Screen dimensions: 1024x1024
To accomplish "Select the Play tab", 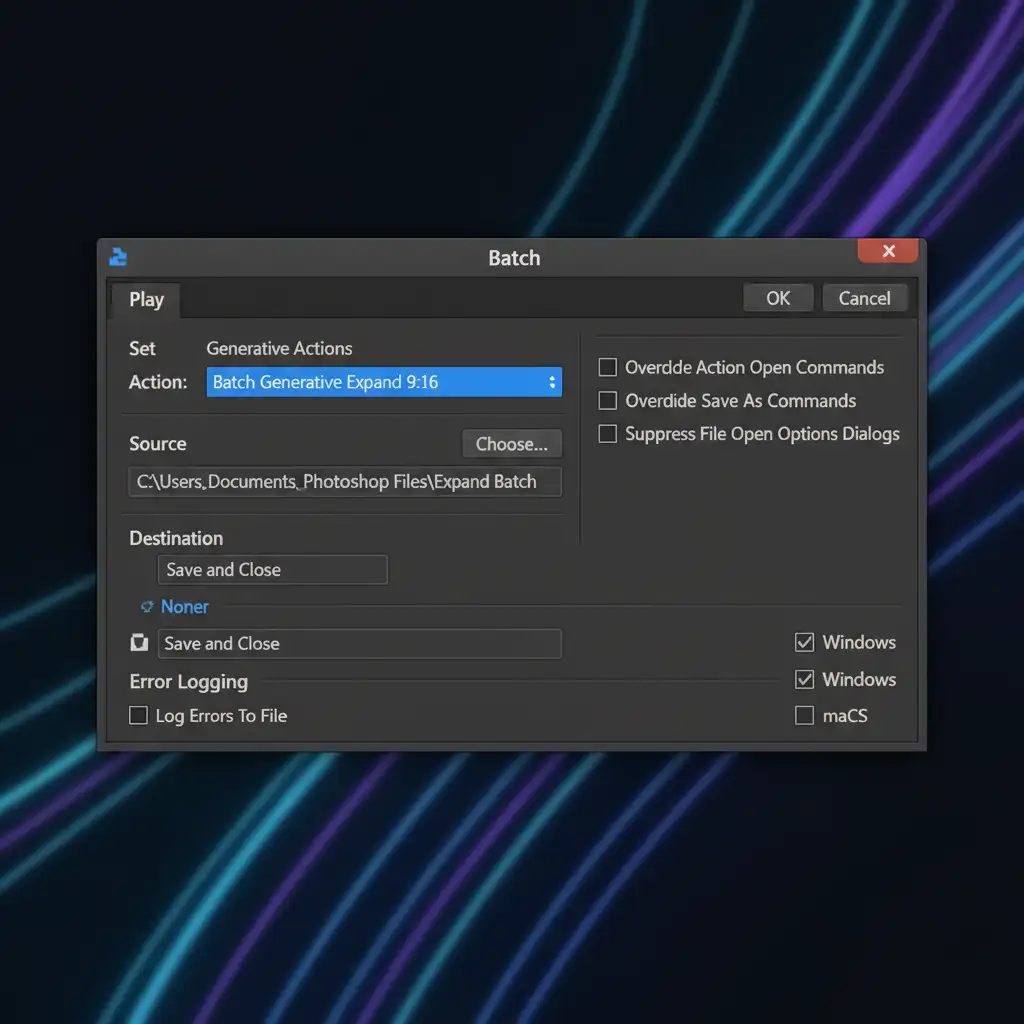I will coord(146,299).
